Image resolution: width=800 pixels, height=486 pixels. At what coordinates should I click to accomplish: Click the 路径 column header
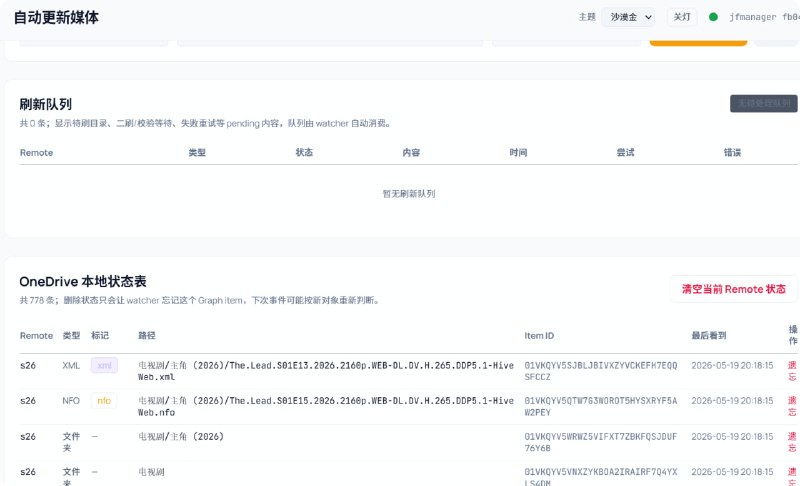pos(147,336)
